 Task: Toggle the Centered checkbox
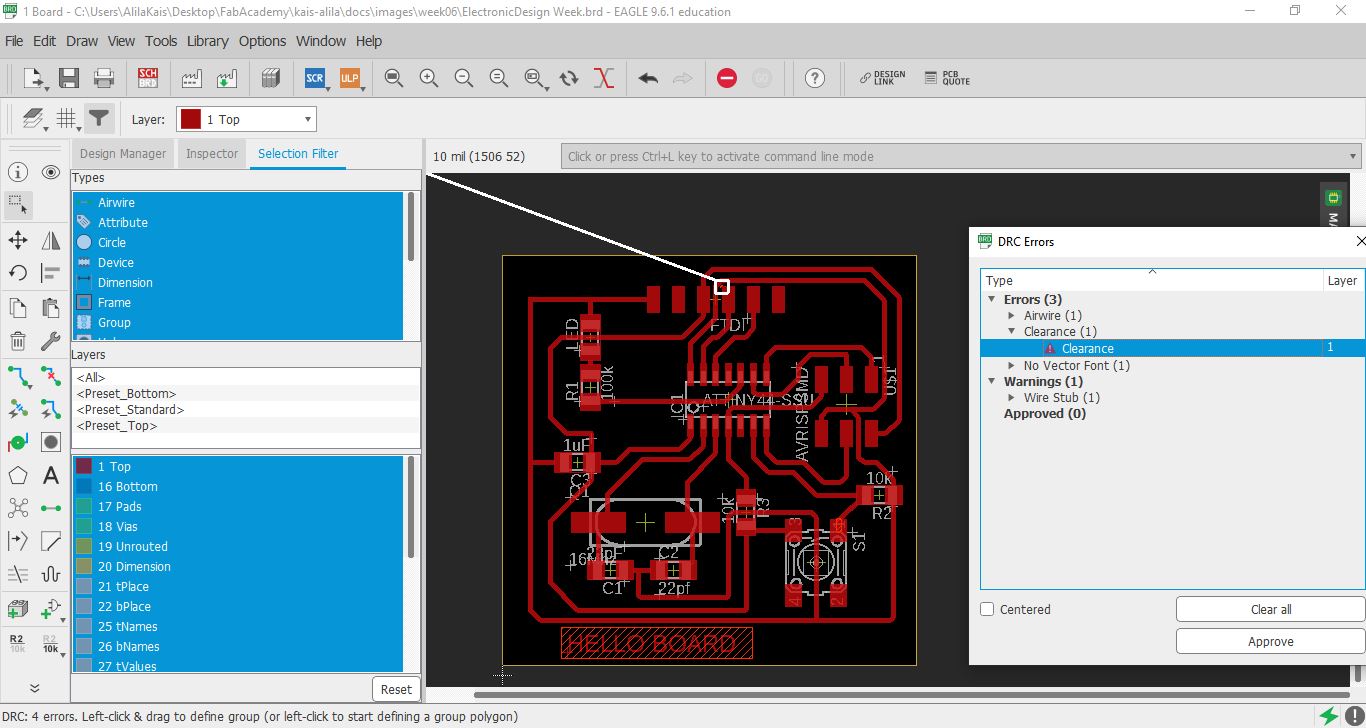[x=987, y=609]
